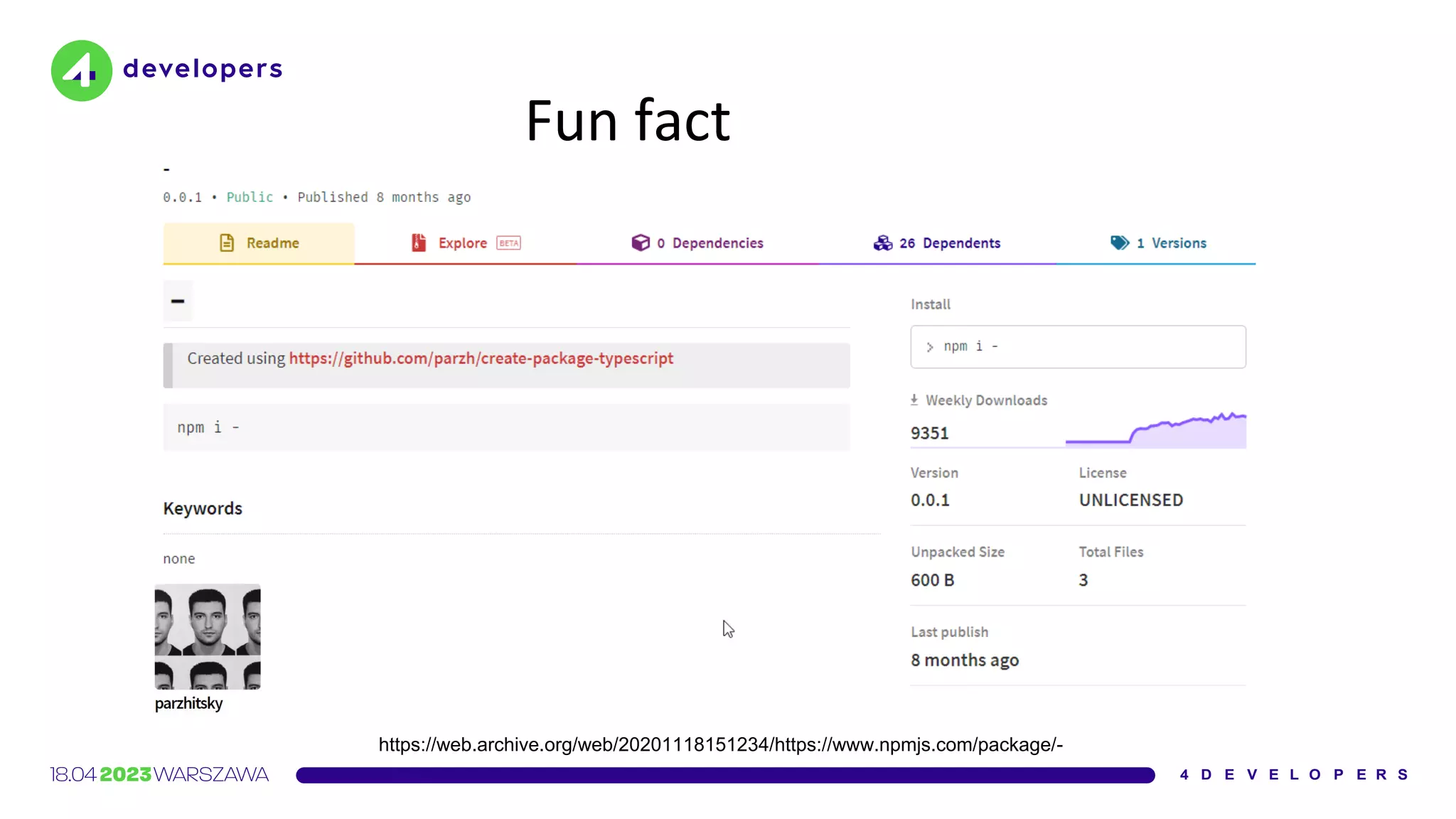Open the 26 Dependents tab

click(x=937, y=243)
